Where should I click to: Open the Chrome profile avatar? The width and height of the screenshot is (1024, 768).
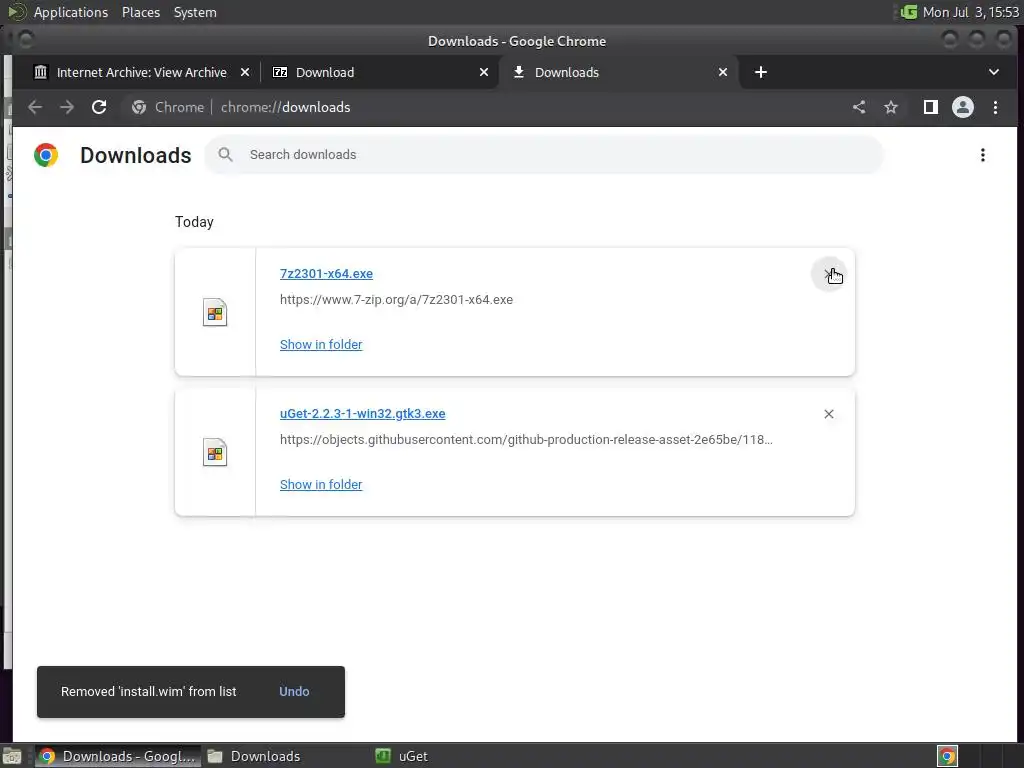[x=963, y=107]
